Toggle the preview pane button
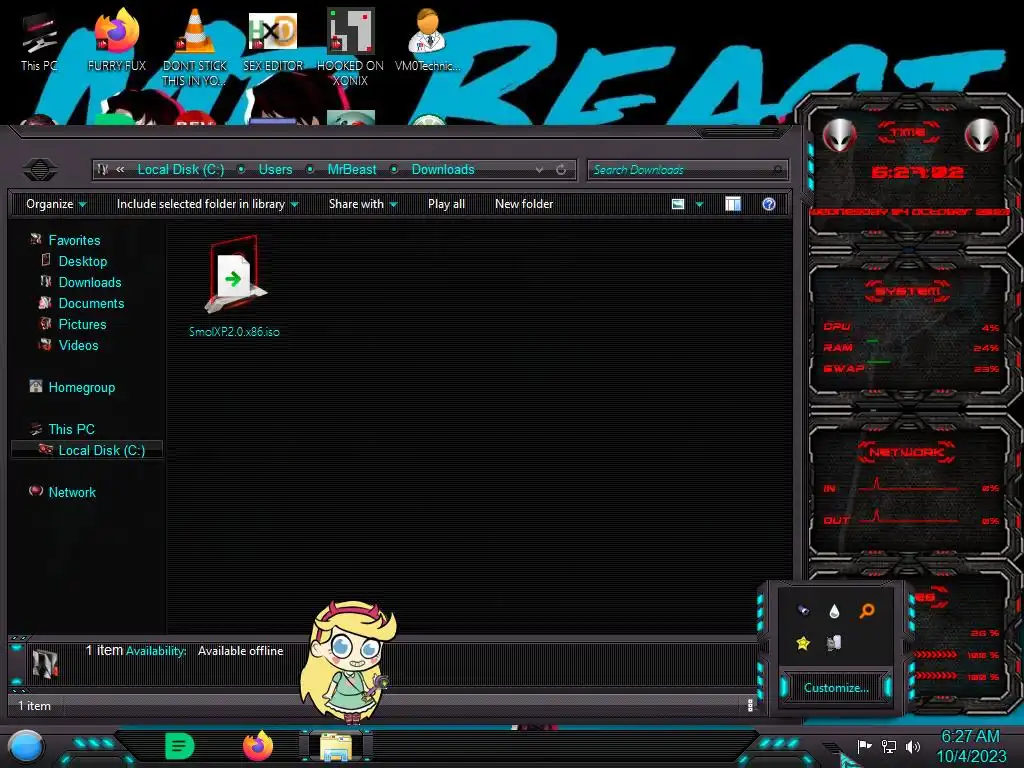 pos(733,204)
